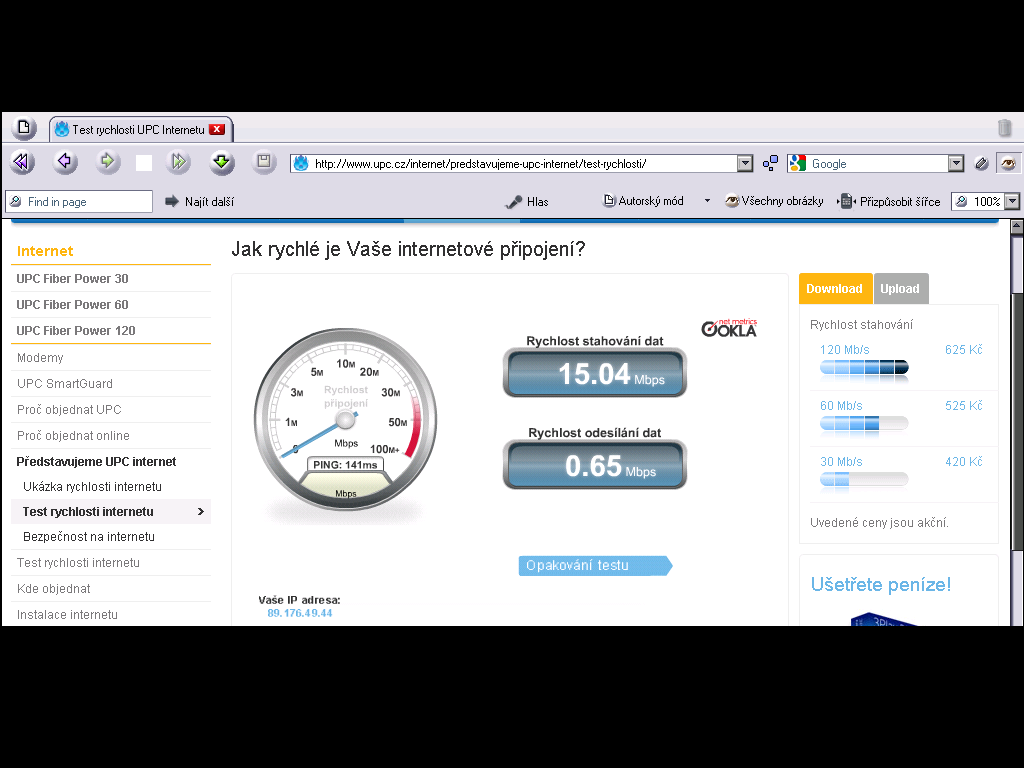This screenshot has width=1024, height=768.
Task: Switch to the Upload tab
Action: [x=900, y=289]
